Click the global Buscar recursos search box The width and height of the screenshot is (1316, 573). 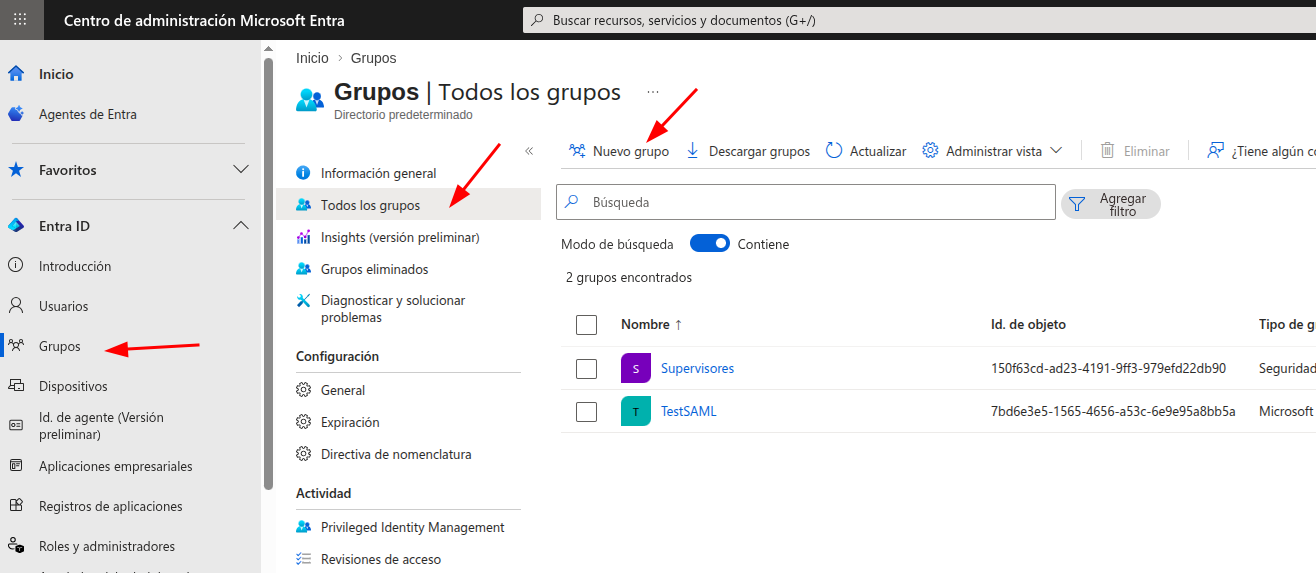919,20
